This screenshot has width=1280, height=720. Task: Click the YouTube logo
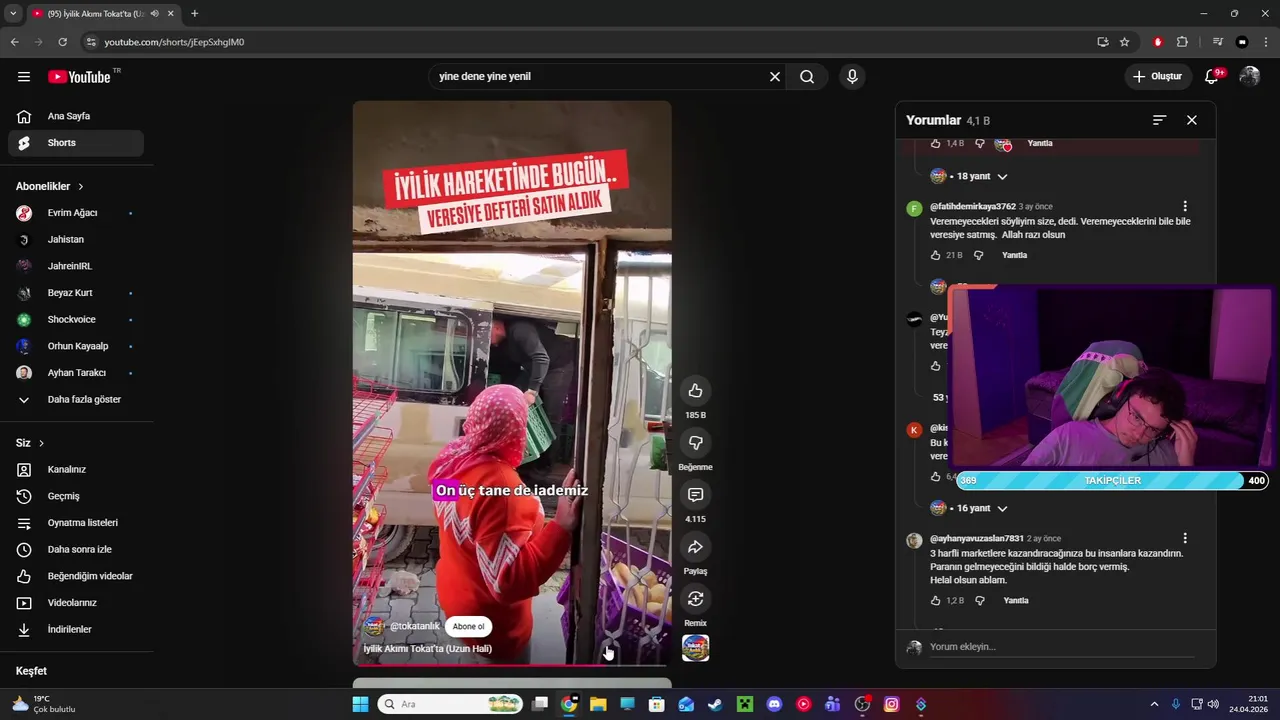click(x=80, y=77)
